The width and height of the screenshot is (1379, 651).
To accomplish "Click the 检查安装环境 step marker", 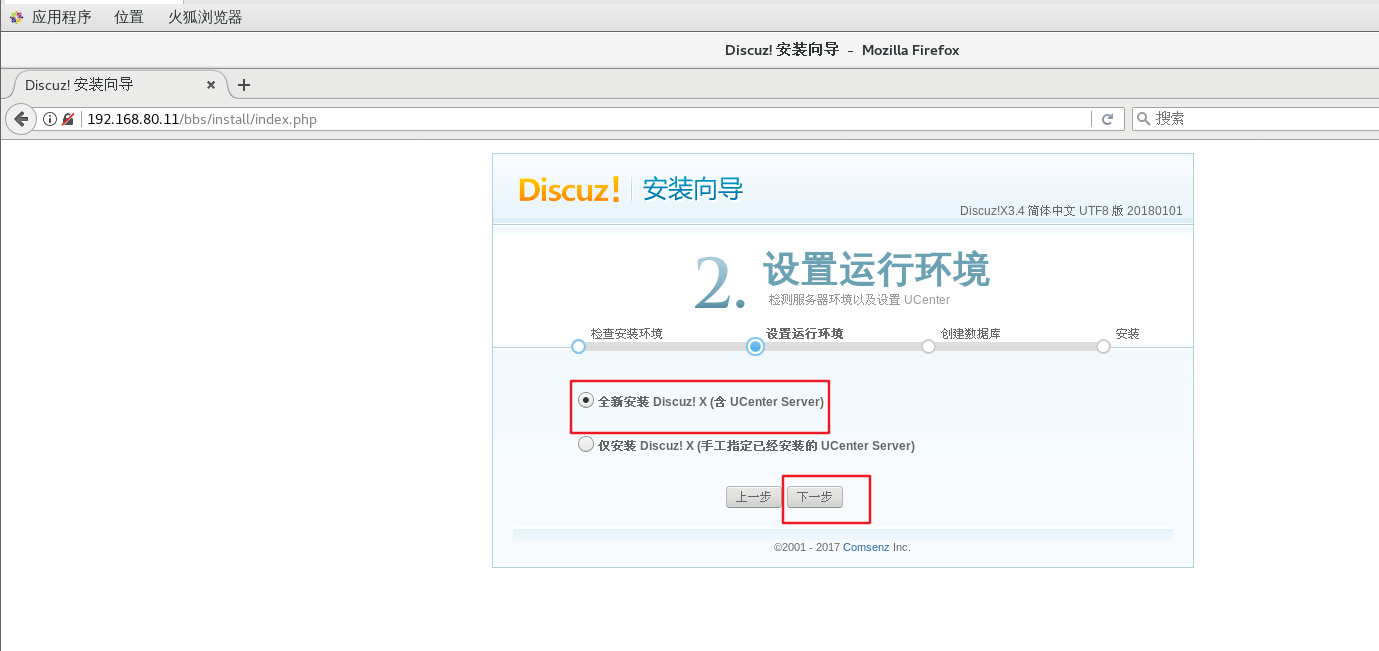I will click(578, 346).
